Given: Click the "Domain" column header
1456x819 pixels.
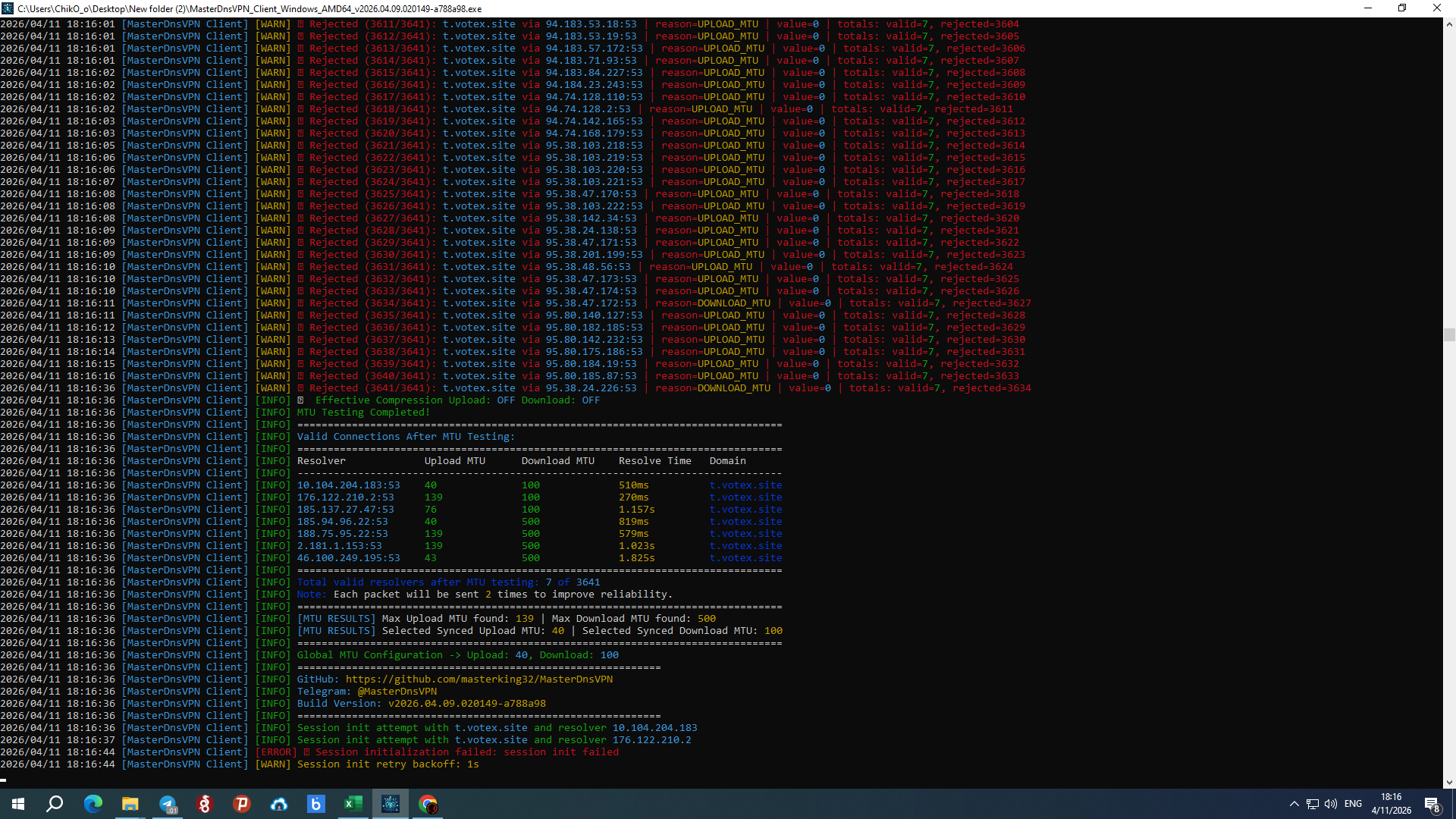Looking at the screenshot, I should [727, 461].
